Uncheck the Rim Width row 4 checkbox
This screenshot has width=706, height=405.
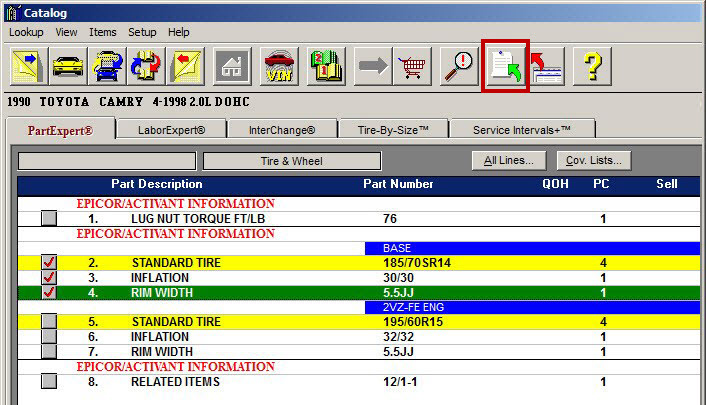click(x=49, y=292)
